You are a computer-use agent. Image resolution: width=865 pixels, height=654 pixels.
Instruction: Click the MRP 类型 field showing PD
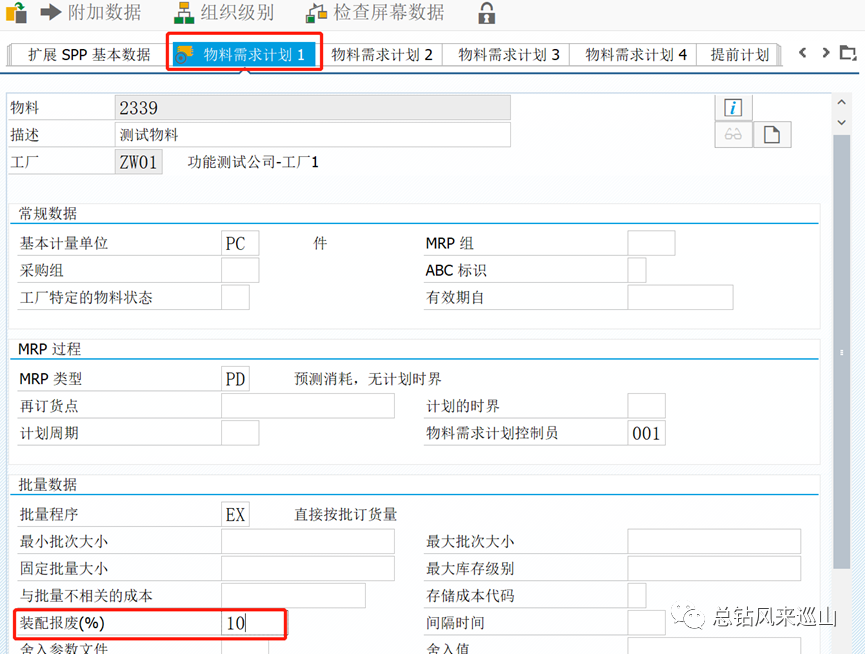click(238, 377)
